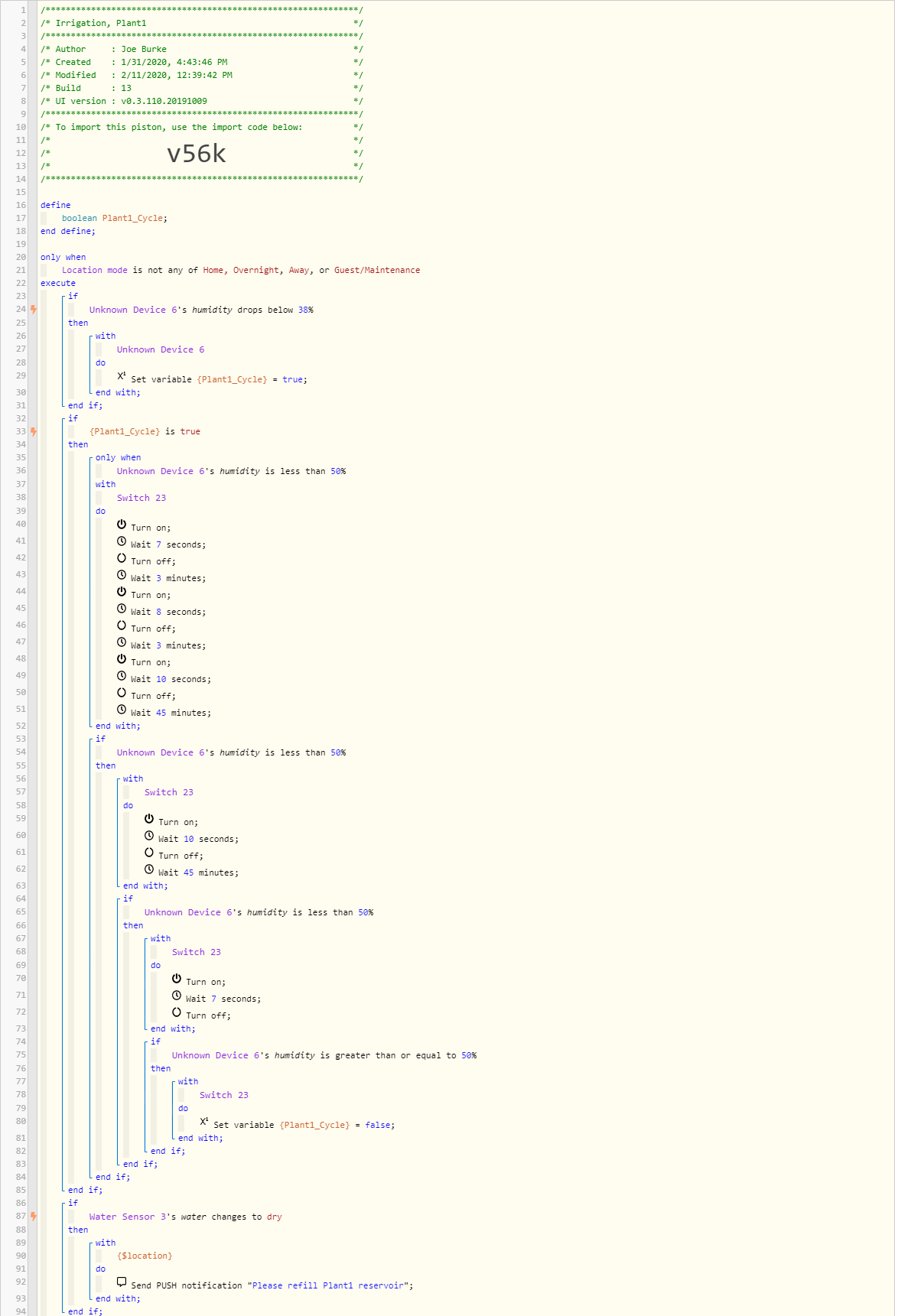Click the clock icon on line 60
The image size is (901, 1316).
point(149,836)
